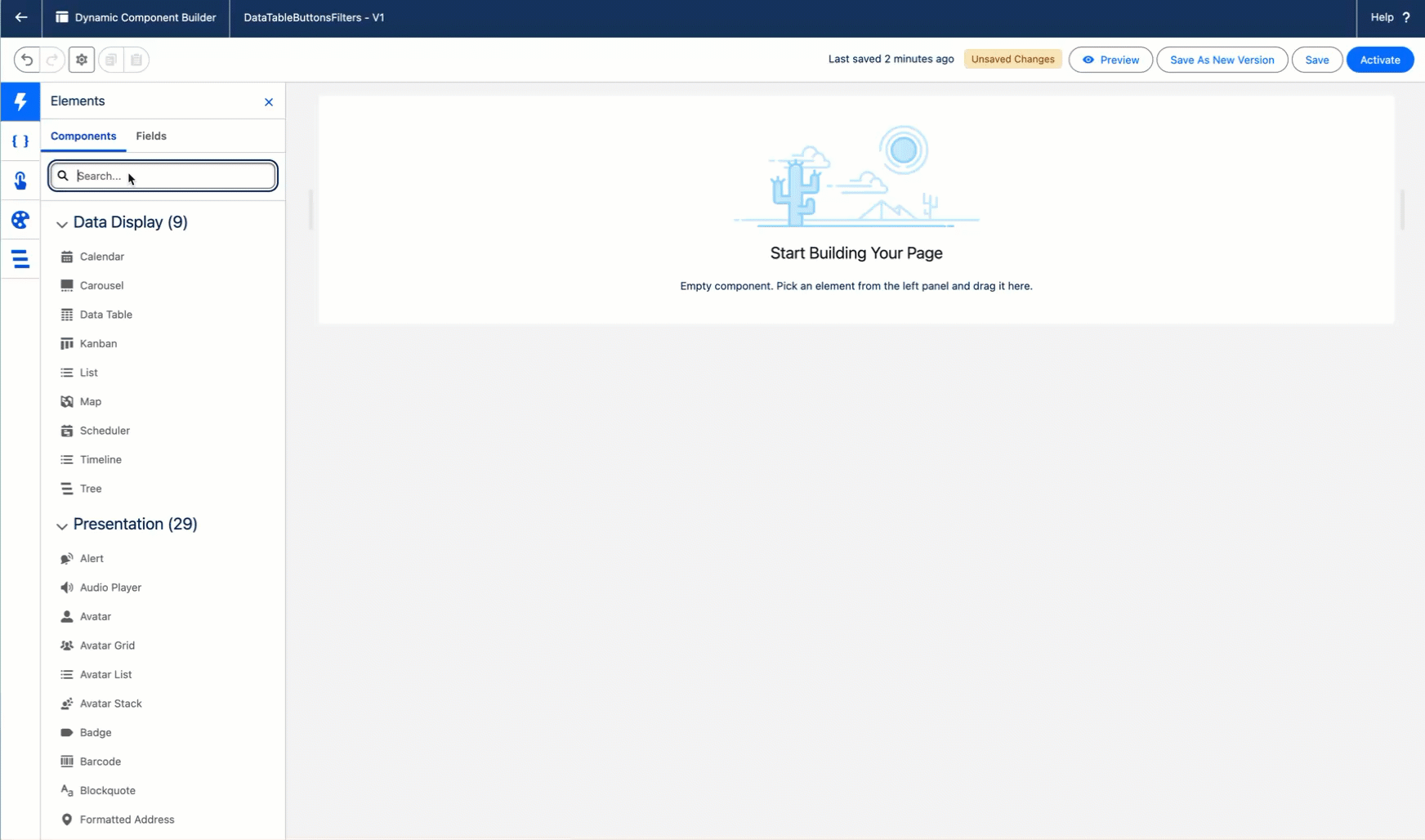Click Save As New Version

[x=1222, y=60]
